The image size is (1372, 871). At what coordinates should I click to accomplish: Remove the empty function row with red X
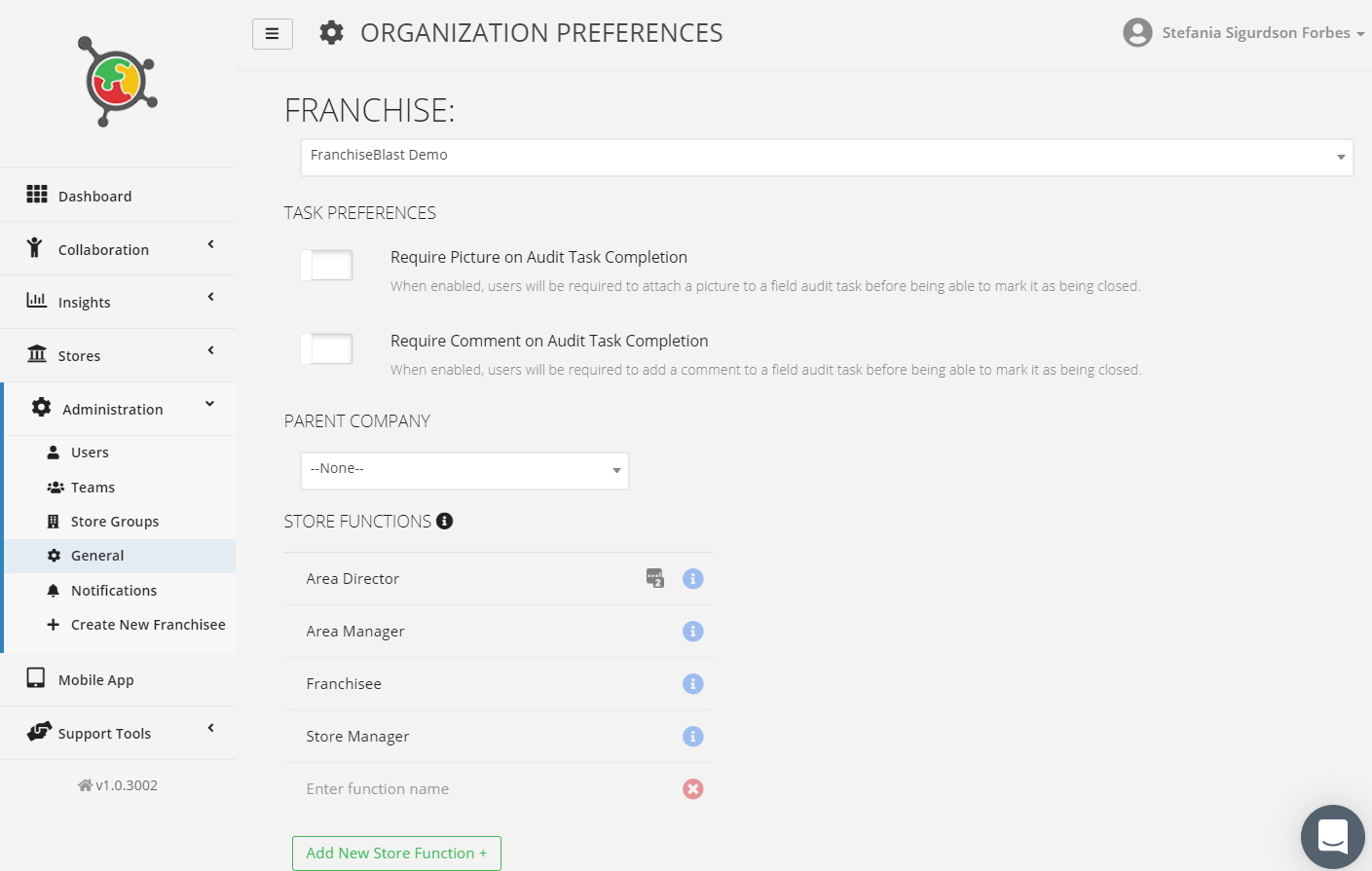click(x=693, y=789)
